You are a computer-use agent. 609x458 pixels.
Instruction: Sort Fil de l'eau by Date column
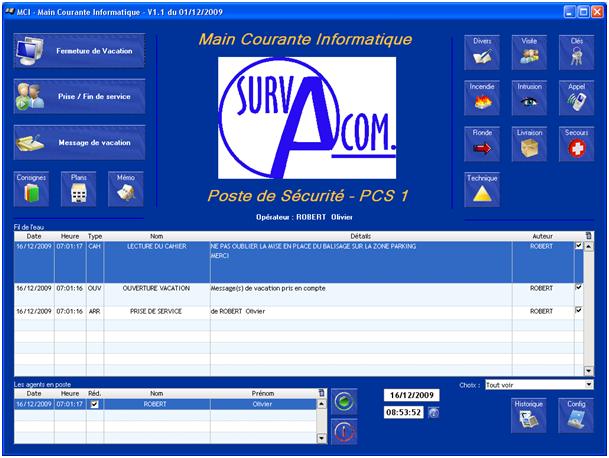click(x=34, y=236)
